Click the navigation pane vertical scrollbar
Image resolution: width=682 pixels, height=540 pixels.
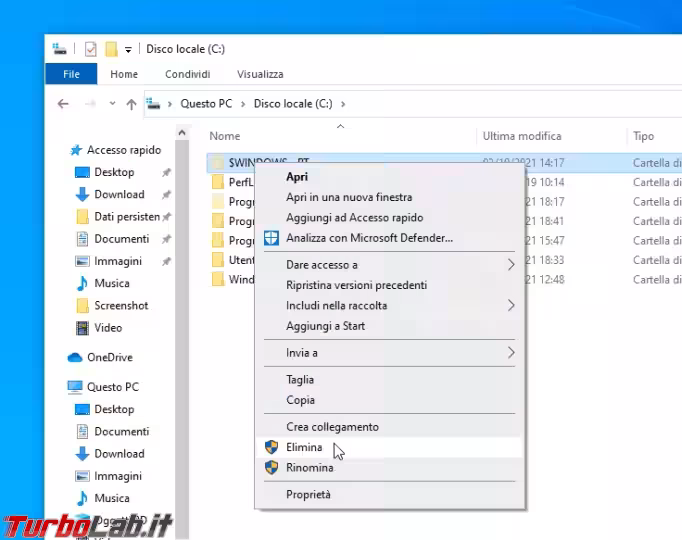182,300
